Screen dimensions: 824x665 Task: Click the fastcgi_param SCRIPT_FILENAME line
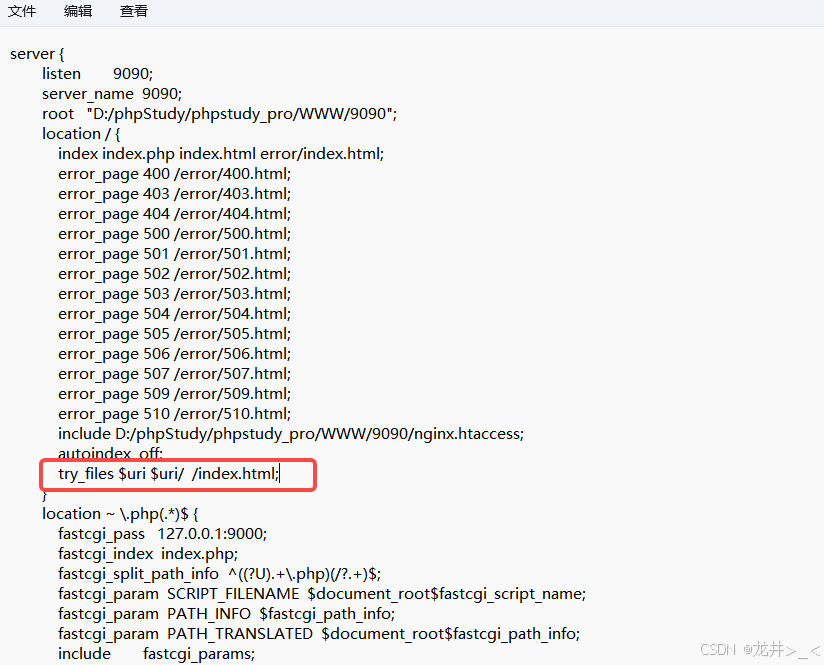[322, 594]
